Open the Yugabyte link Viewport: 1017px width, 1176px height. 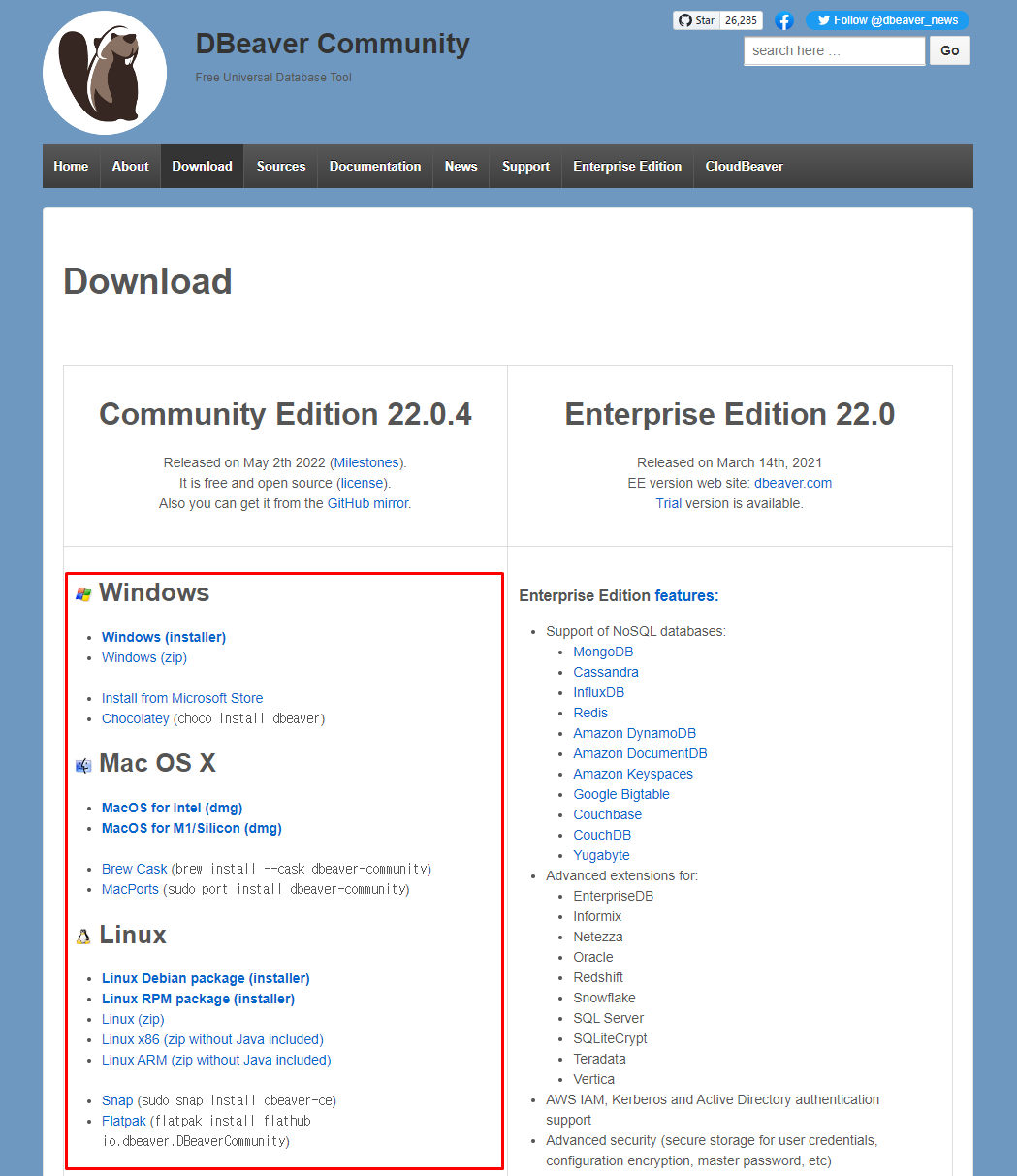[601, 855]
